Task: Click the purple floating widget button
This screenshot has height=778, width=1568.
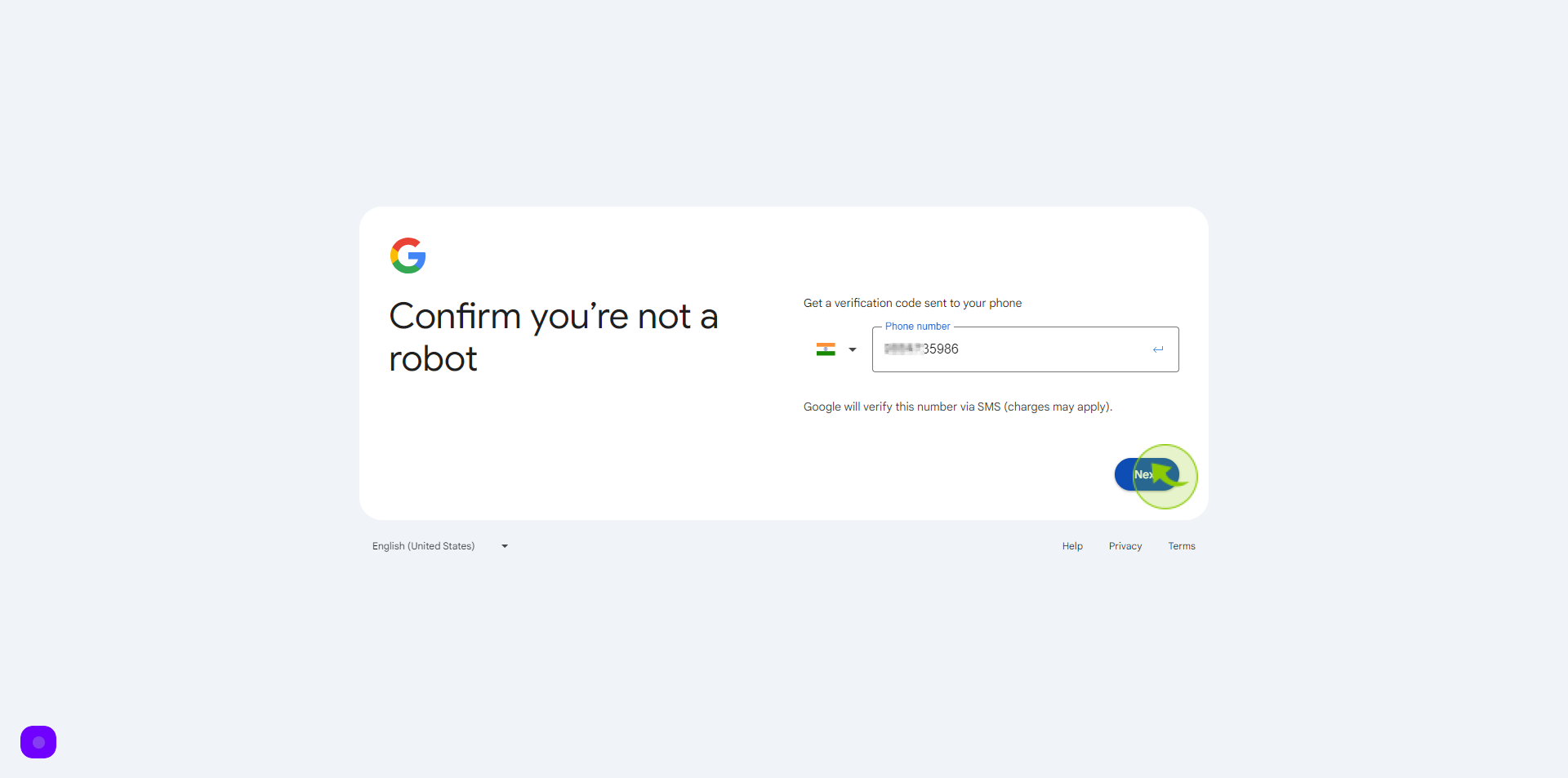Action: [38, 742]
